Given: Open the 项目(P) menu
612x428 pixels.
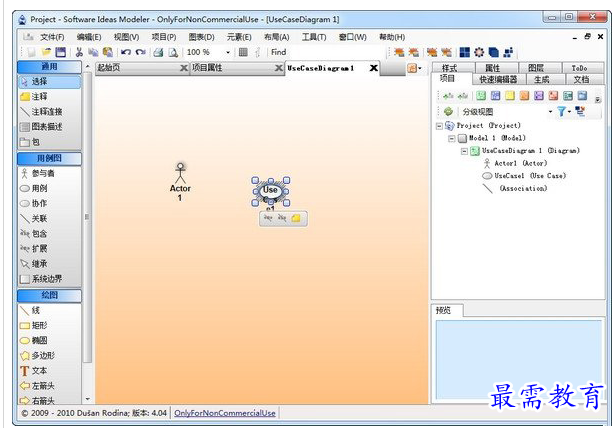Looking at the screenshot, I should 164,37.
